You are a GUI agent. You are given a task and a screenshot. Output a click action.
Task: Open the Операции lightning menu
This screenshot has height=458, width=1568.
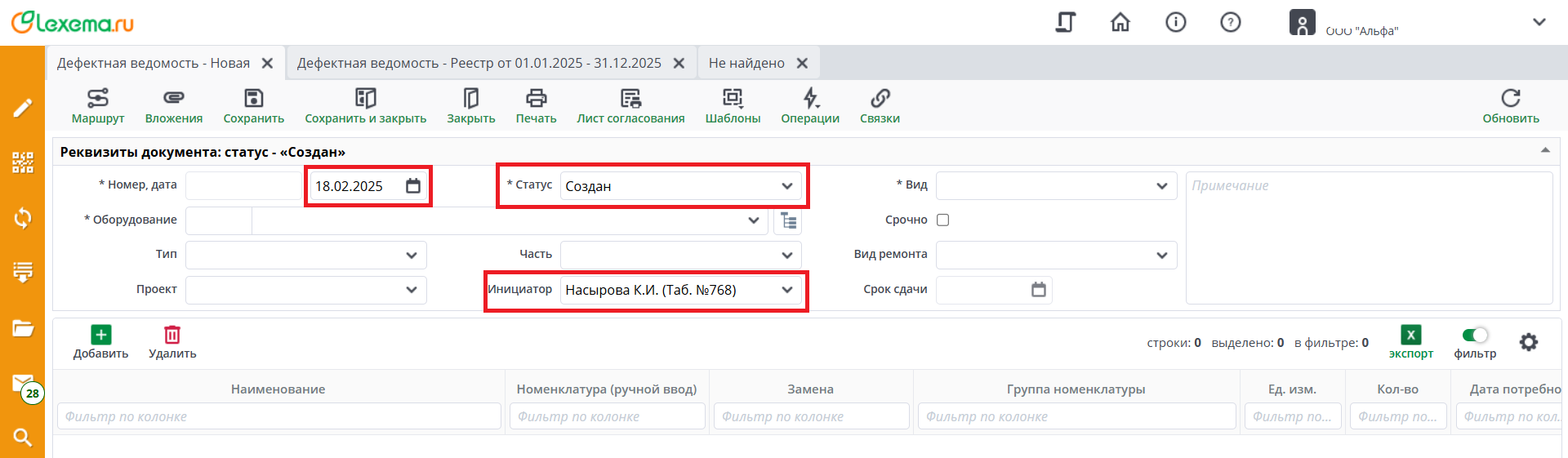tap(810, 105)
